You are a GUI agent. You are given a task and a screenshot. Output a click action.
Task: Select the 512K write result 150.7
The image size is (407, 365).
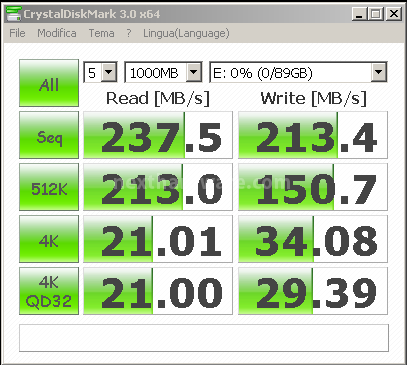coord(313,187)
